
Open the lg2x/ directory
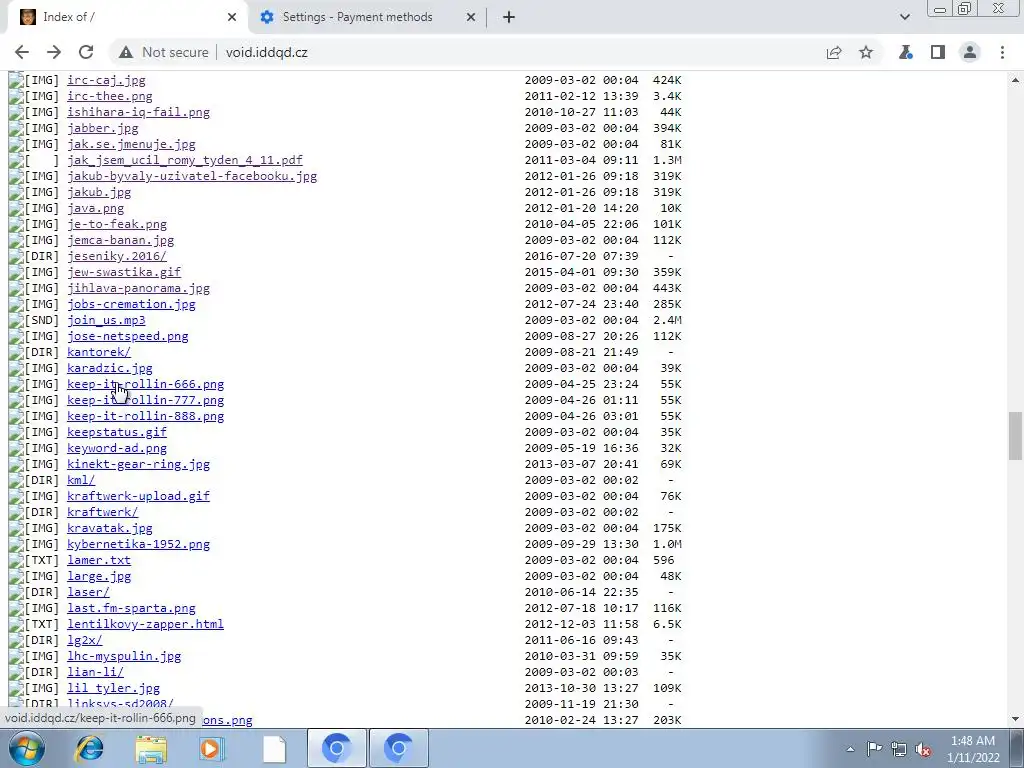pyautogui.click(x=85, y=640)
